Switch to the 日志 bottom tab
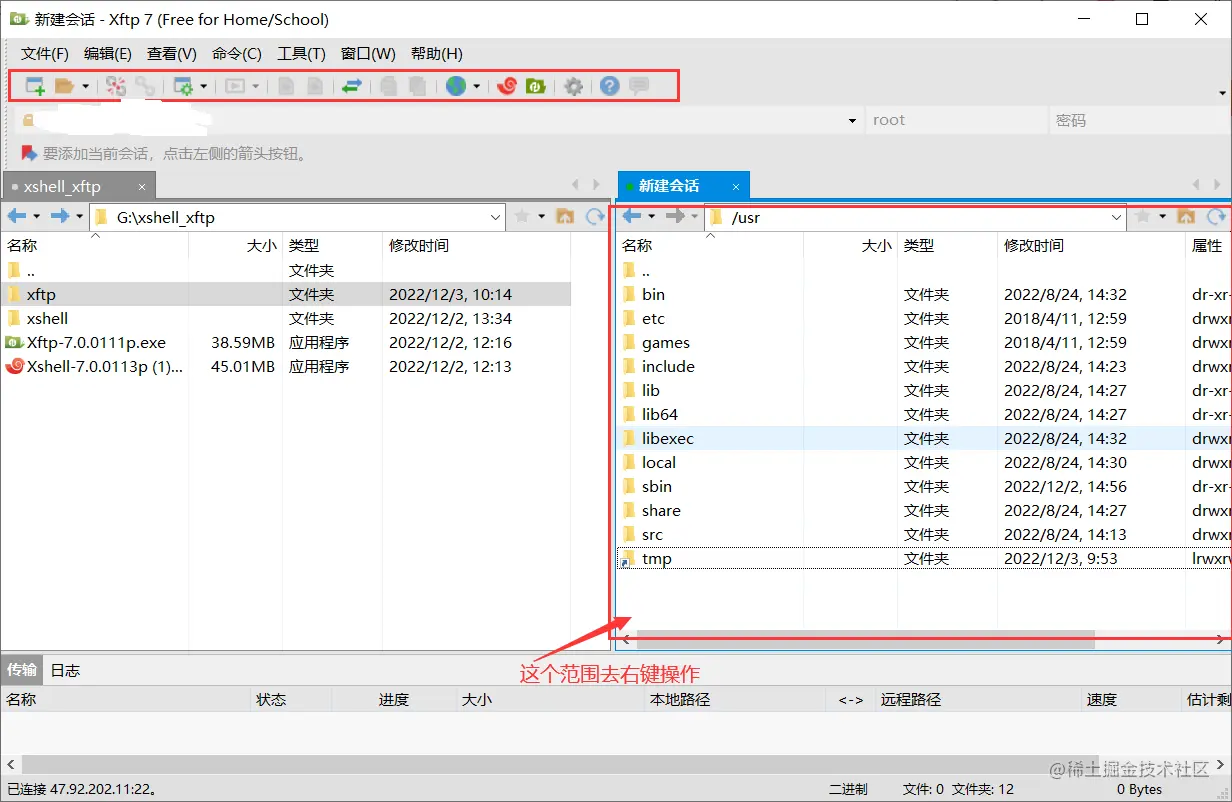Viewport: 1232px width, 802px height. pos(65,670)
